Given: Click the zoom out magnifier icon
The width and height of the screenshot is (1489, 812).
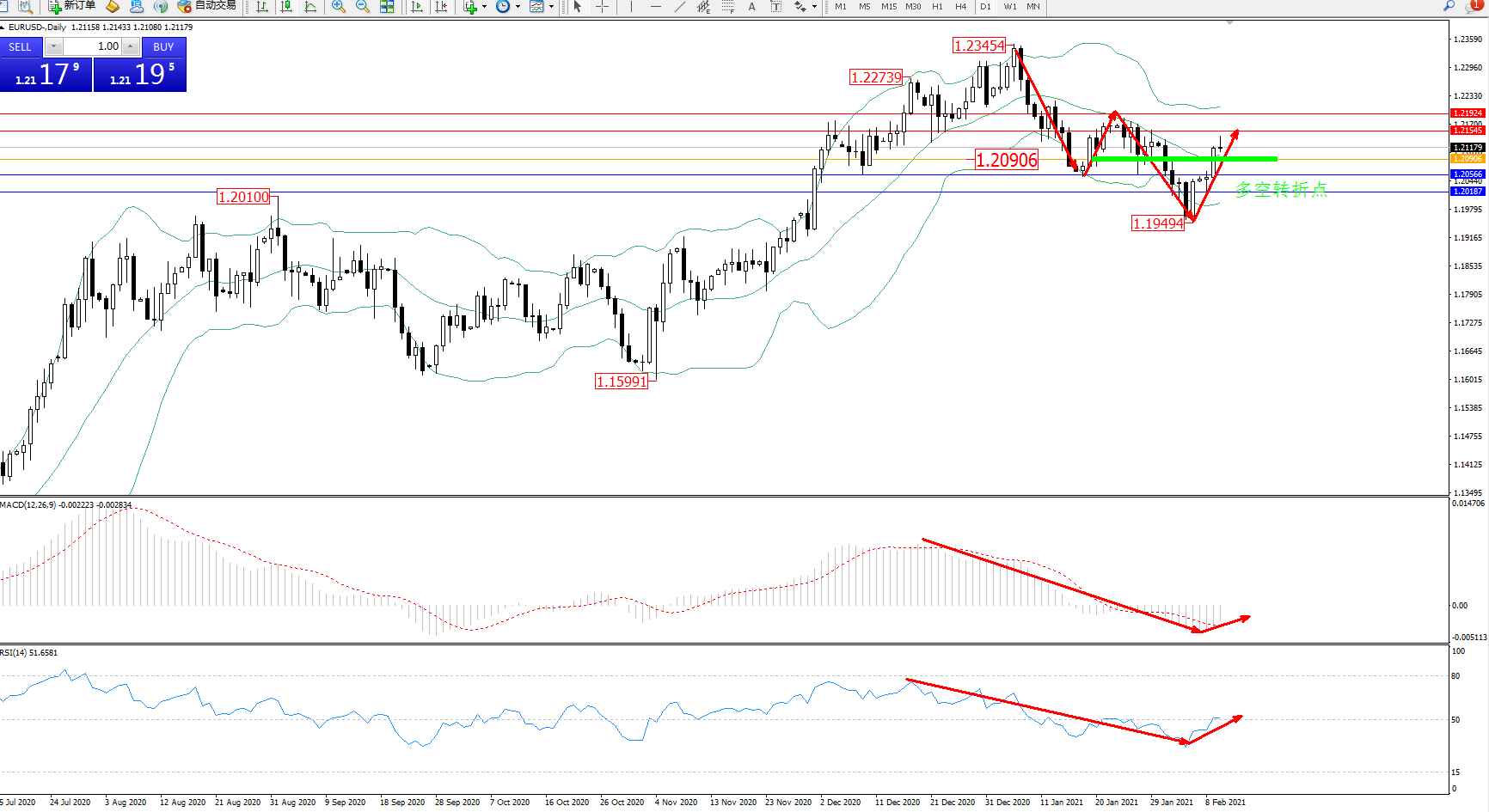Looking at the screenshot, I should (363, 7).
